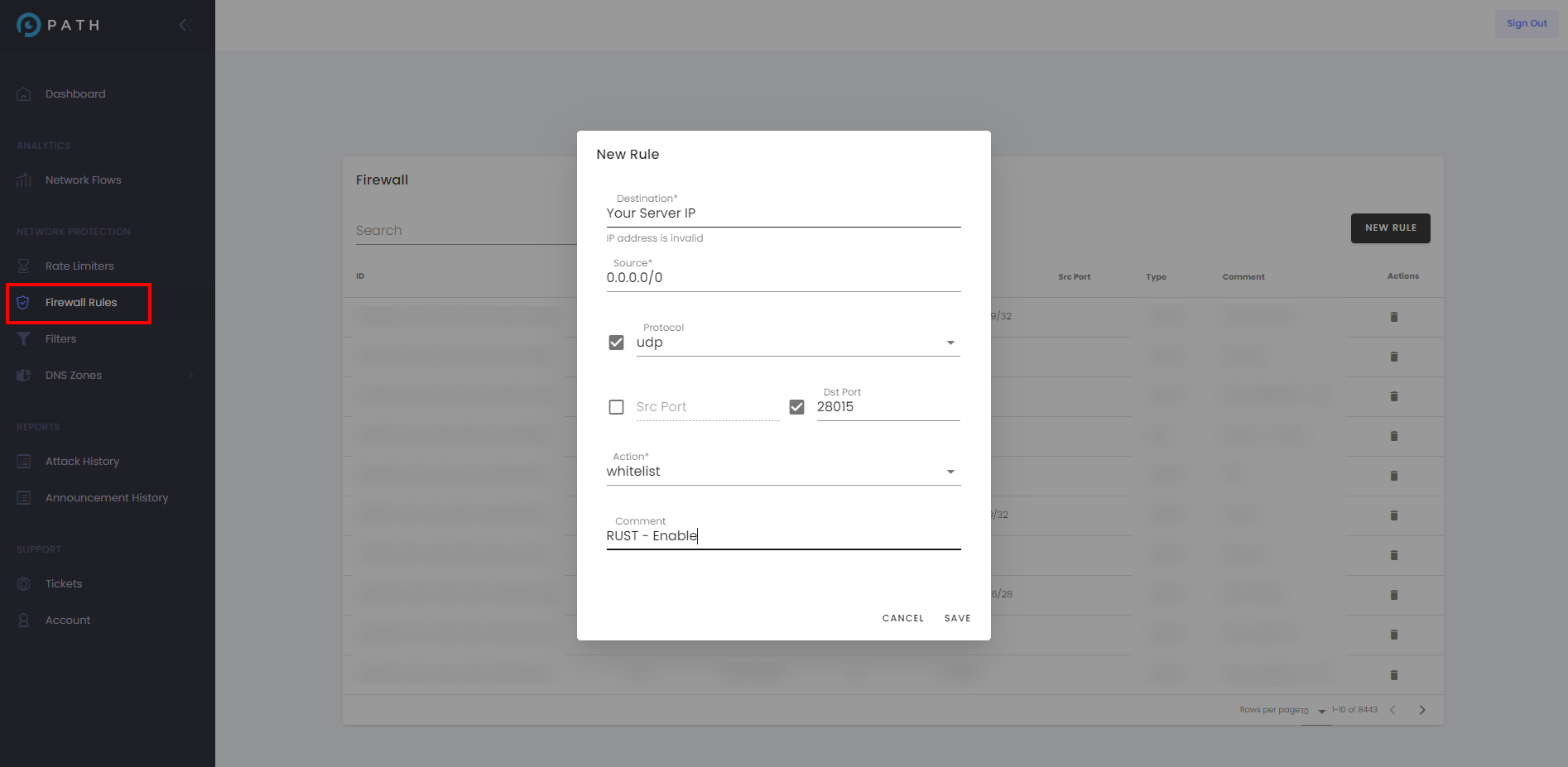The image size is (1568, 767).
Task: Uncheck the Dst Port checkbox
Action: [x=796, y=407]
